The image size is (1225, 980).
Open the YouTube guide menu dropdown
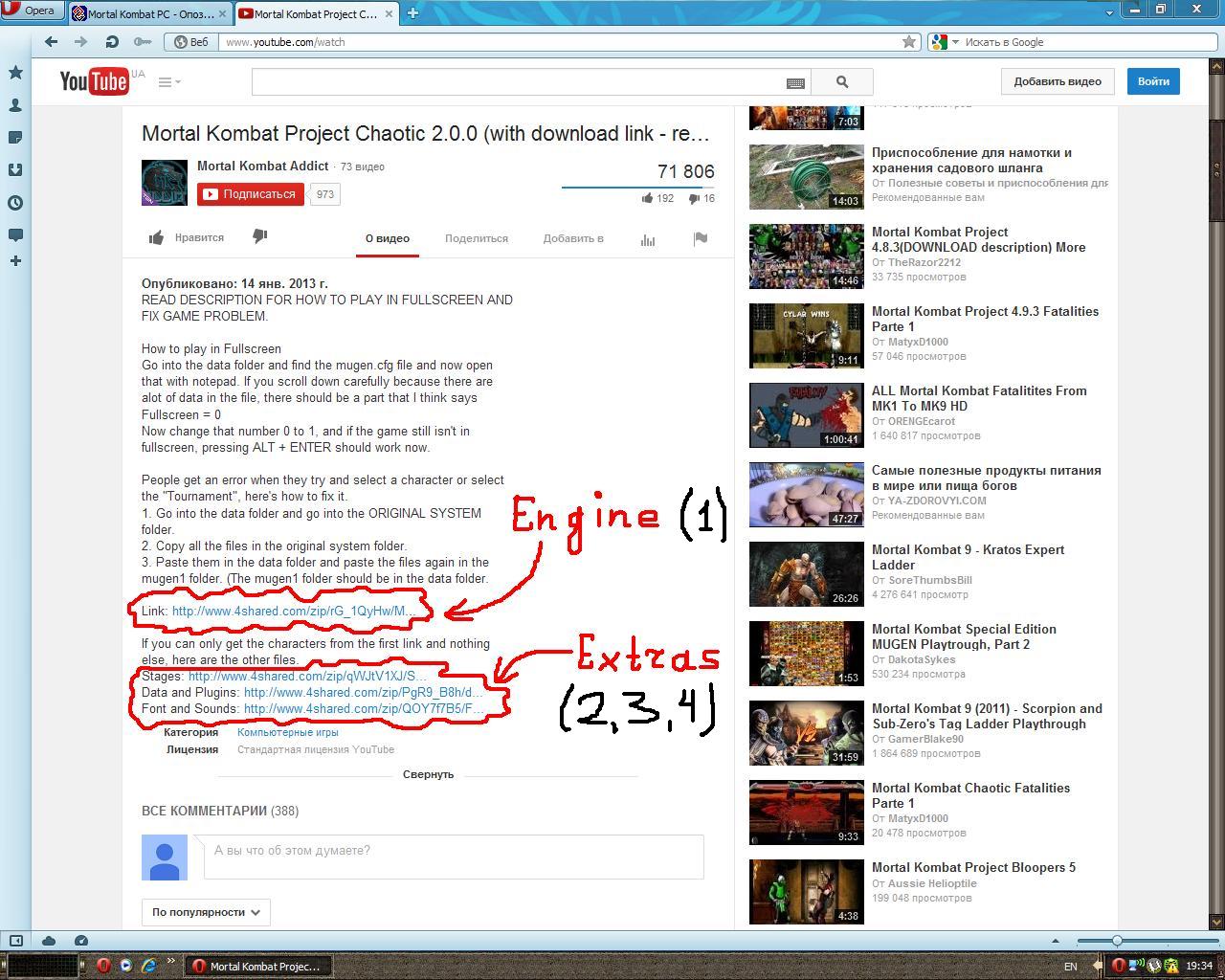click(169, 82)
